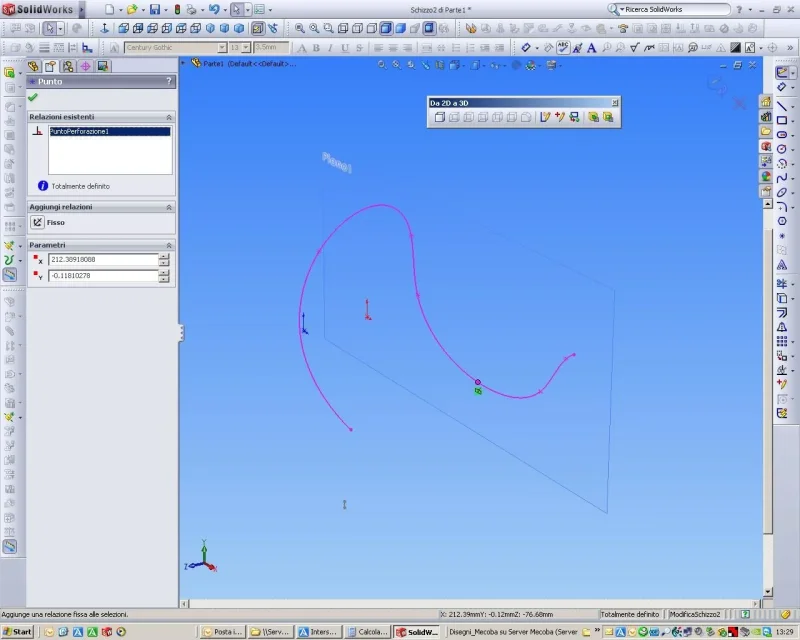Select the Line sketch tool

tap(781, 106)
